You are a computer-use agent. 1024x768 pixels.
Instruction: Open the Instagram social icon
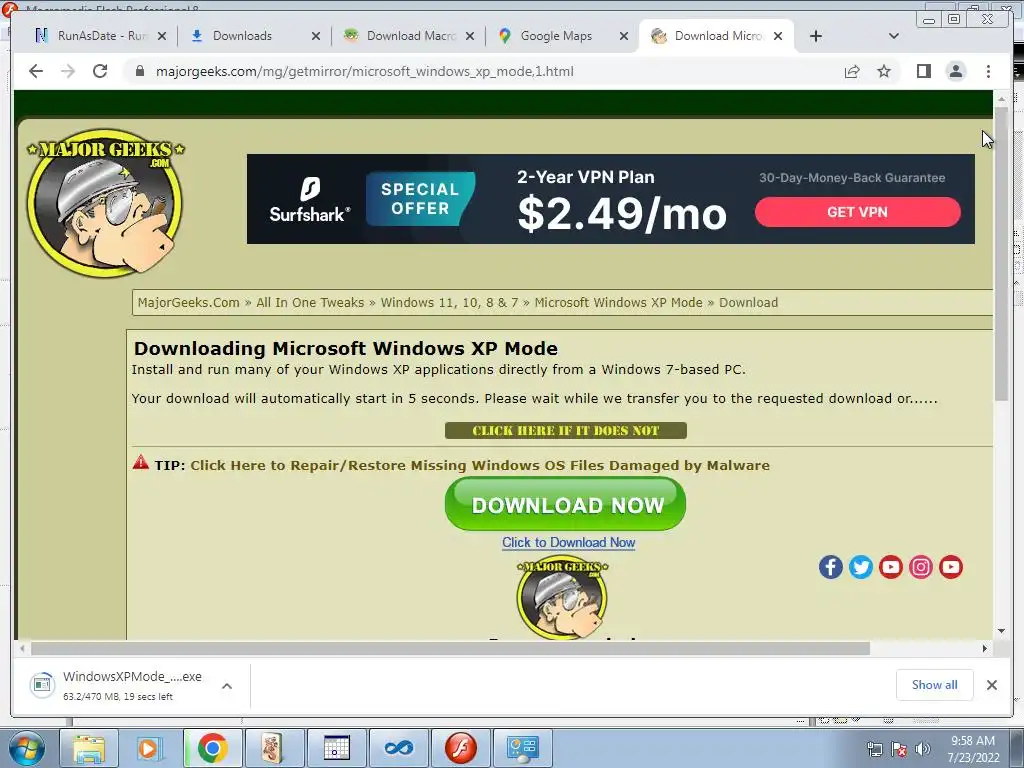pyautogui.click(x=921, y=567)
